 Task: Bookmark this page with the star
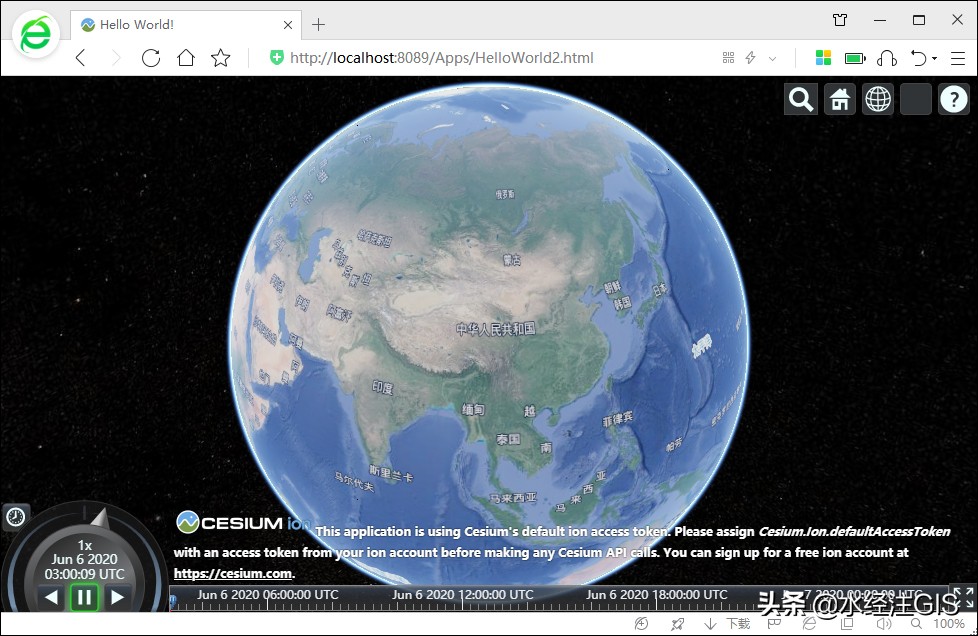221,58
